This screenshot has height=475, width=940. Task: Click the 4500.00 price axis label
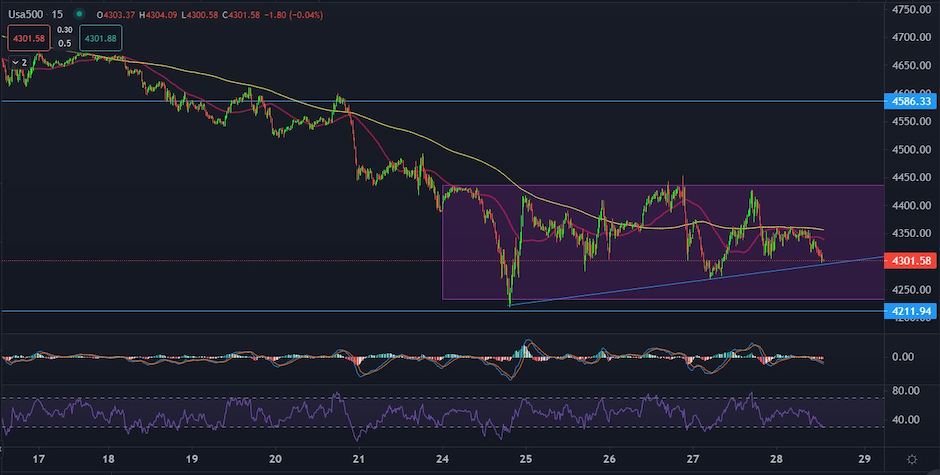[911, 149]
